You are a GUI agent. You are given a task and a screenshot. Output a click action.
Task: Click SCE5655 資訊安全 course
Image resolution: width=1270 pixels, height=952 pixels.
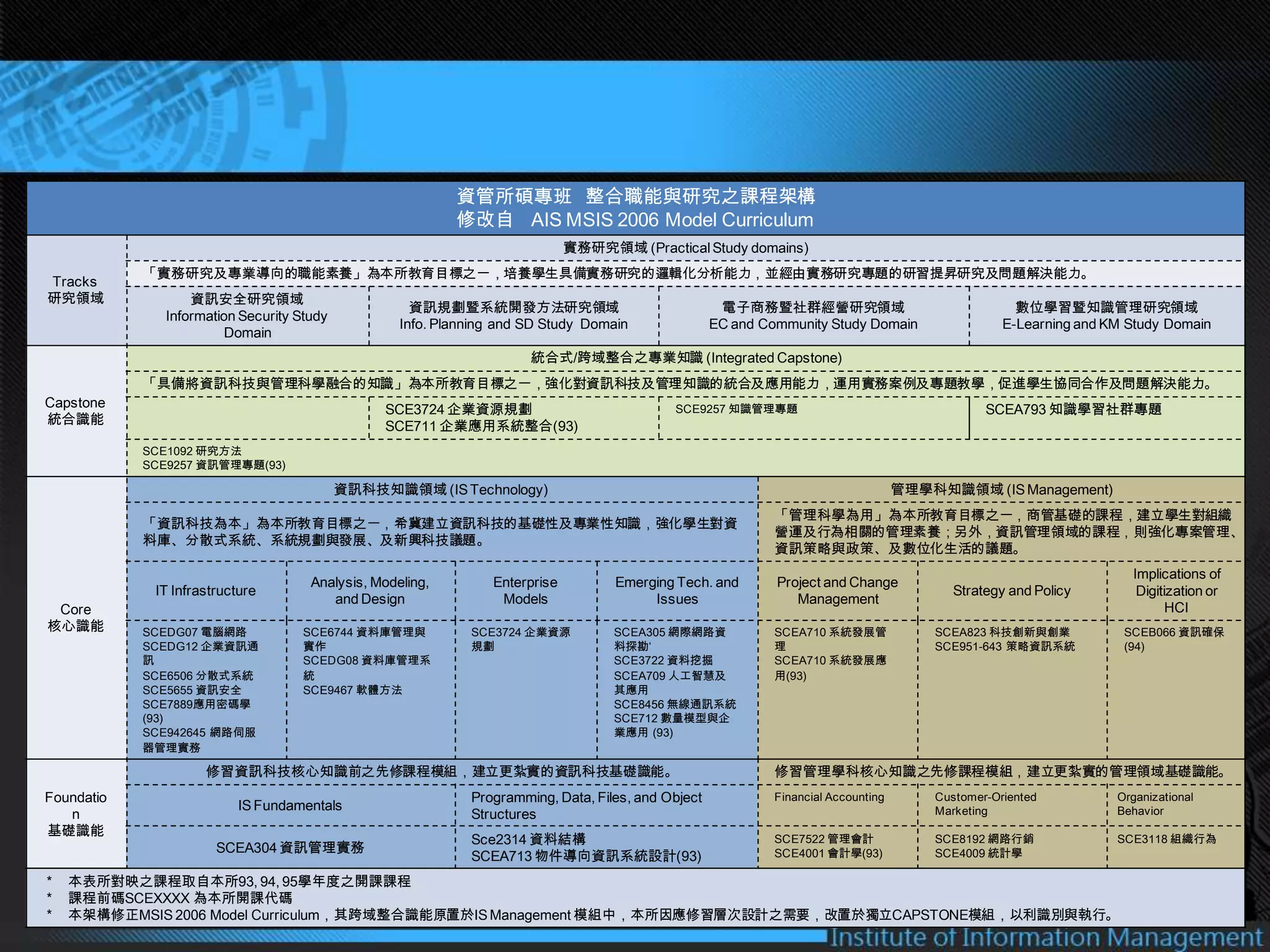[192, 690]
